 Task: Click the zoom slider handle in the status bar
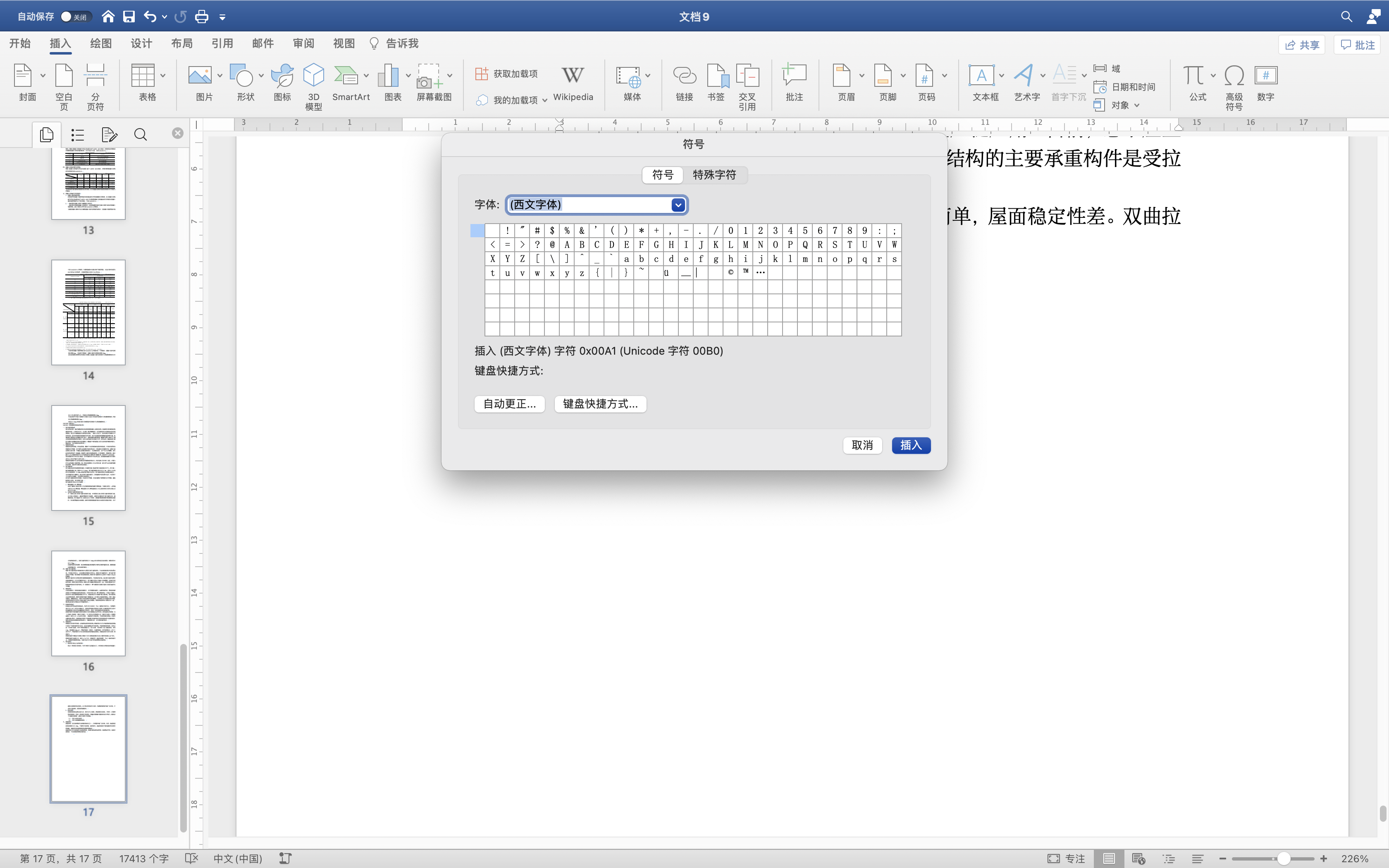[1284, 858]
